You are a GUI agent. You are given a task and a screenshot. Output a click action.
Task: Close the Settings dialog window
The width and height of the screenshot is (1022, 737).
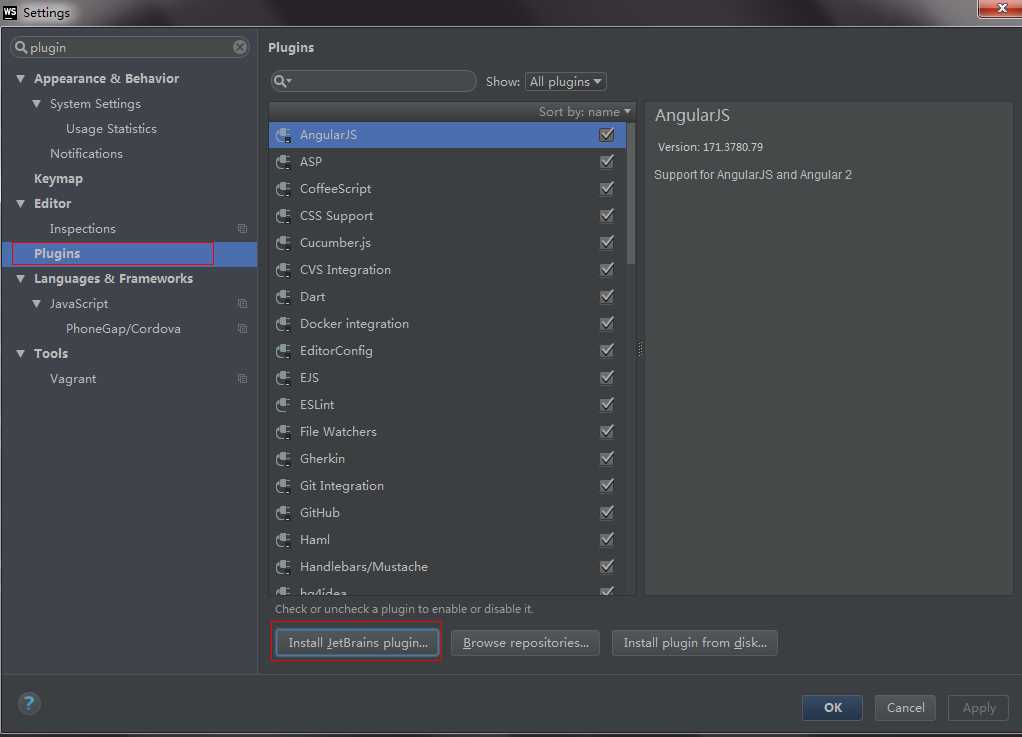[1001, 8]
